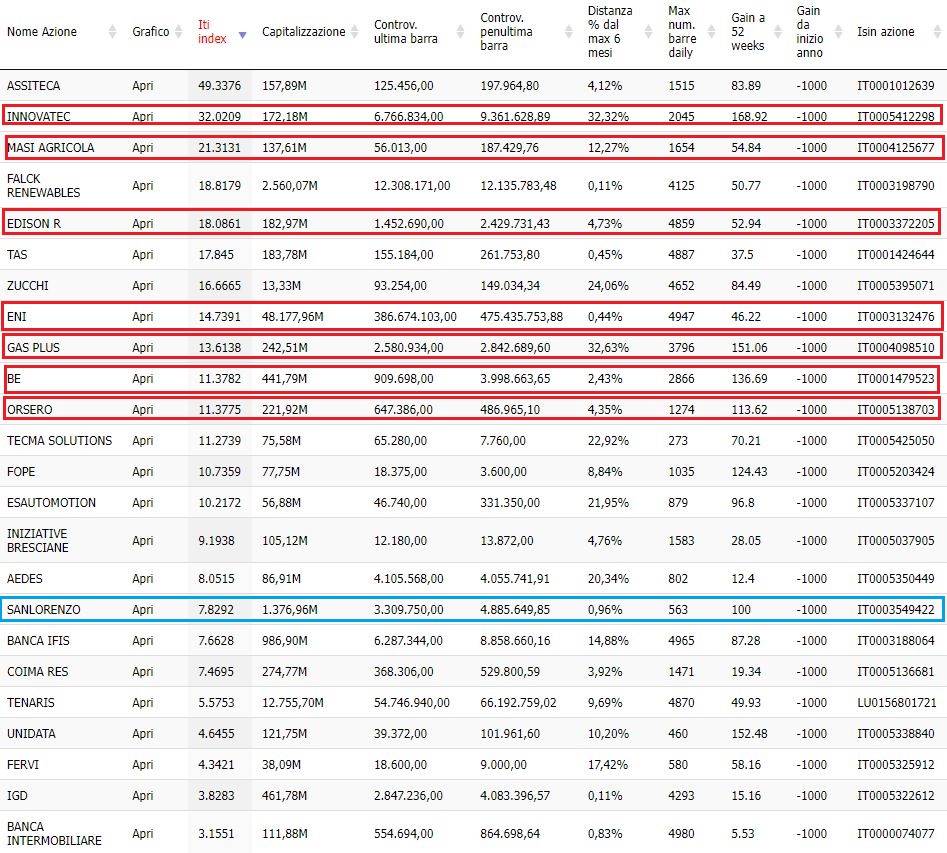Image resolution: width=947 pixels, height=853 pixels.
Task: Click the value 54.746.940,00 in TENARIS row
Action: point(412,703)
